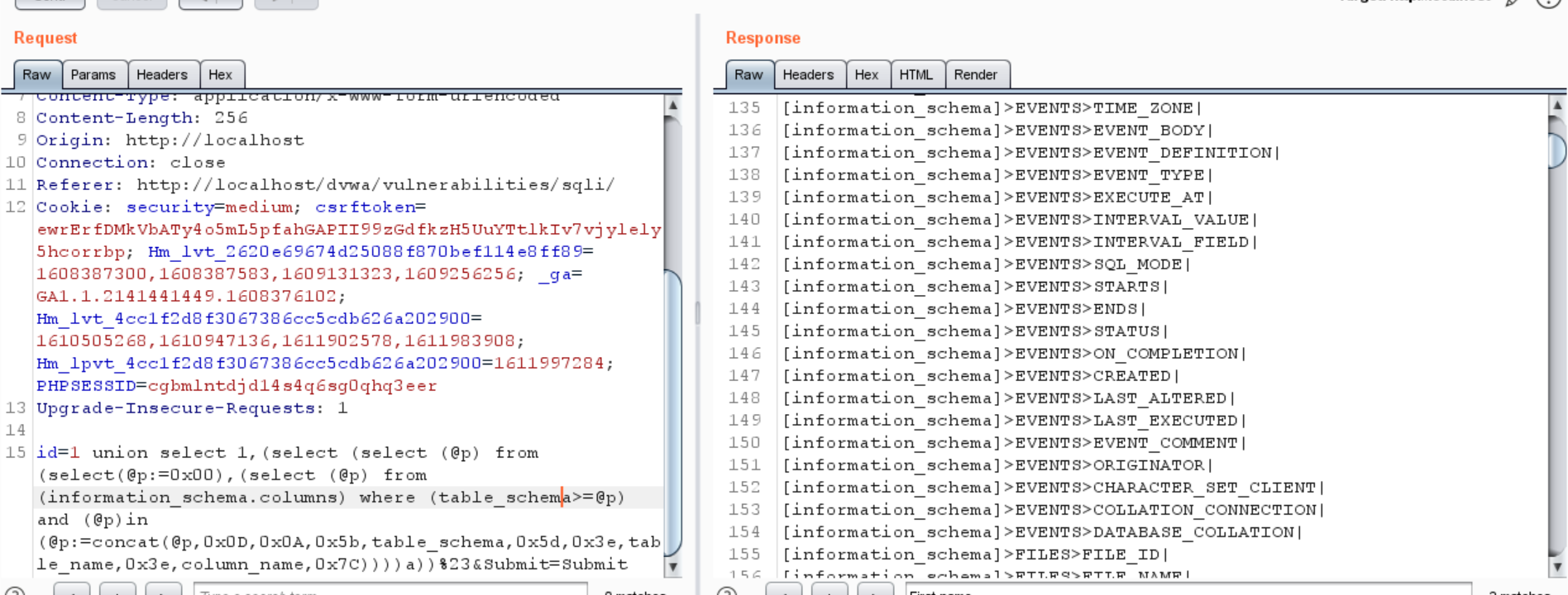The image size is (1568, 595).
Task: Open the Request Headers tab
Action: click(162, 74)
